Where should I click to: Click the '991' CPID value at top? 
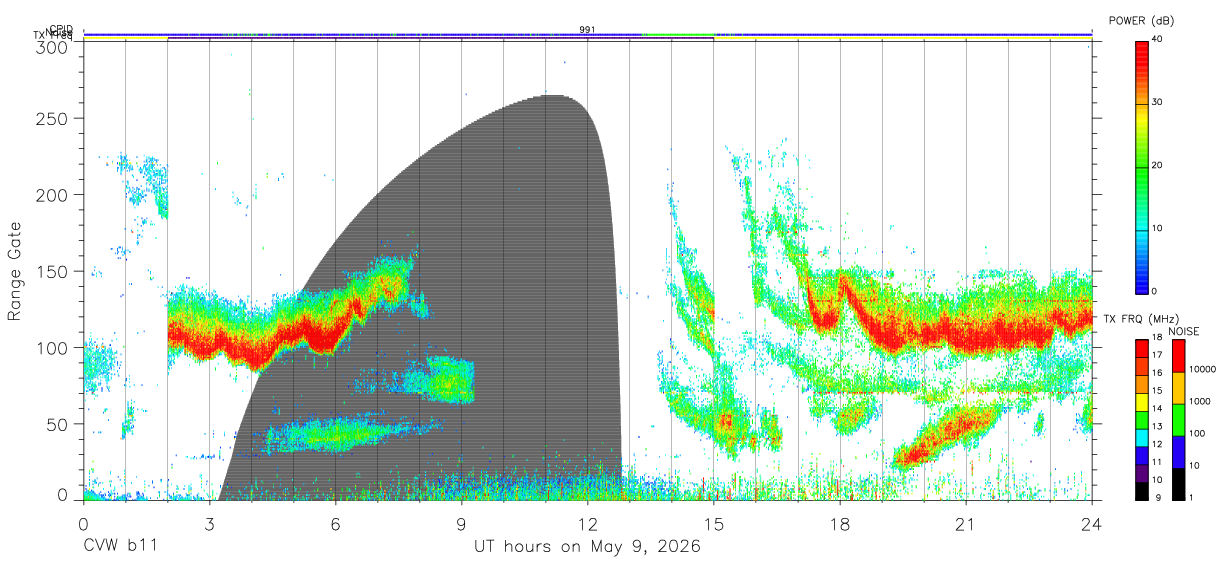click(588, 30)
